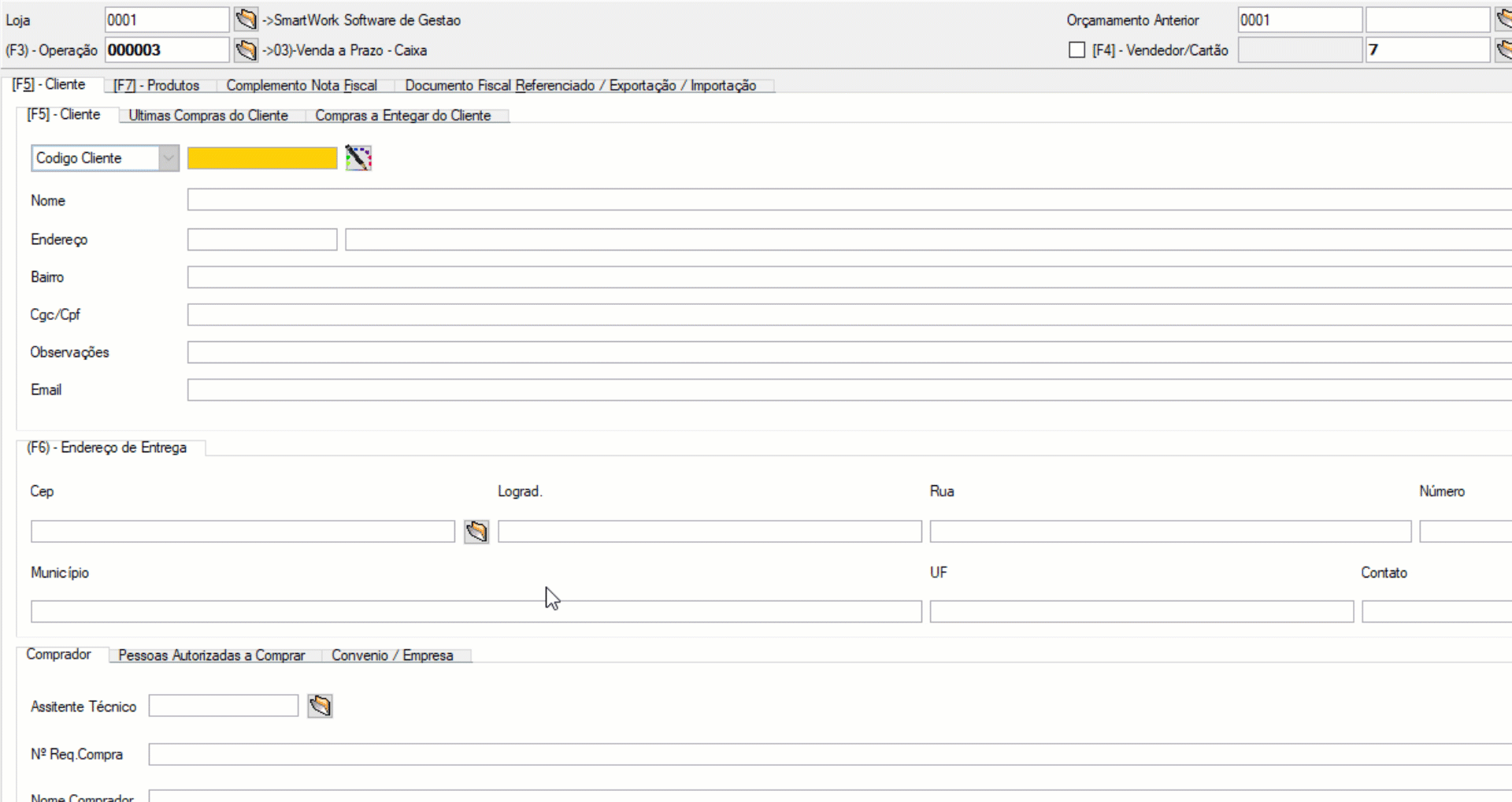Screen dimensions: 1512x802
Task: Click the UF input field
Action: [x=1142, y=611]
